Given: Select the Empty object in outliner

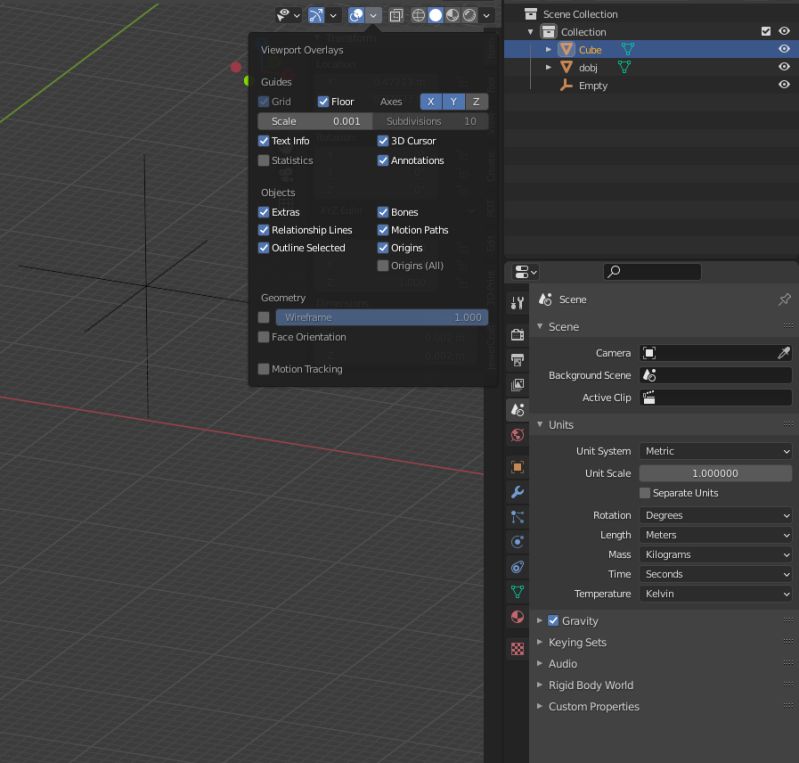Looking at the screenshot, I should pos(593,86).
